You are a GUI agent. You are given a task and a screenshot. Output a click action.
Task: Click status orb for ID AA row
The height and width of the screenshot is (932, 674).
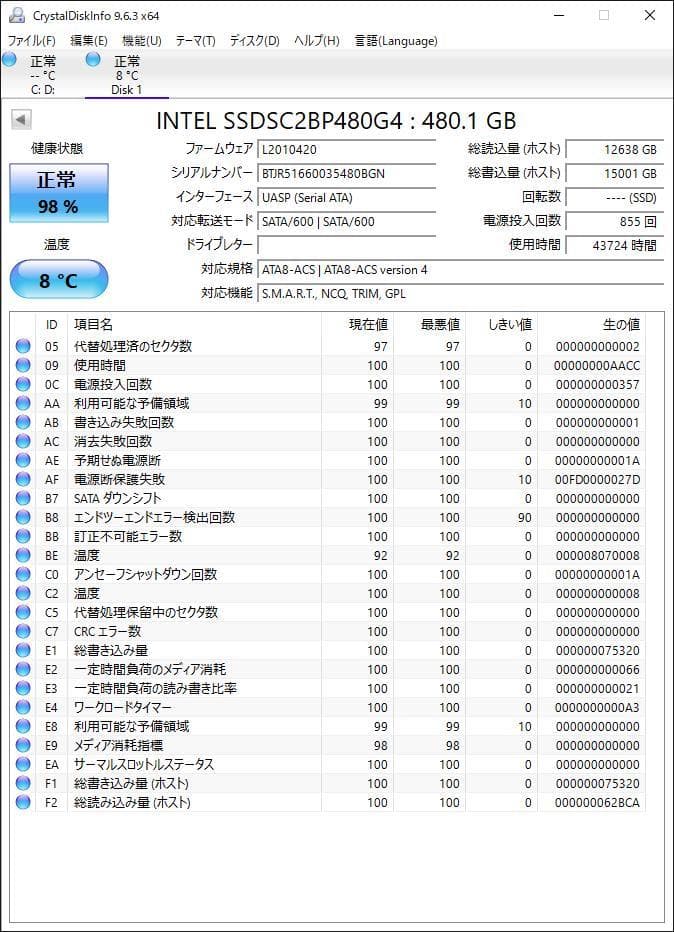(x=23, y=403)
